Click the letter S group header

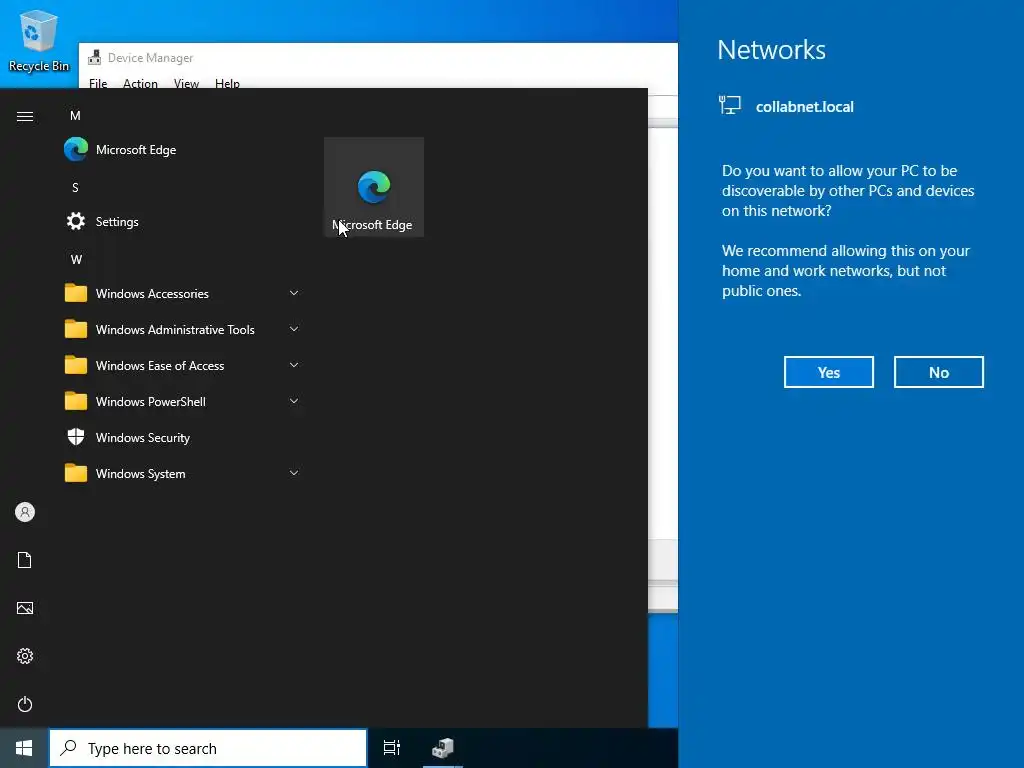75,187
